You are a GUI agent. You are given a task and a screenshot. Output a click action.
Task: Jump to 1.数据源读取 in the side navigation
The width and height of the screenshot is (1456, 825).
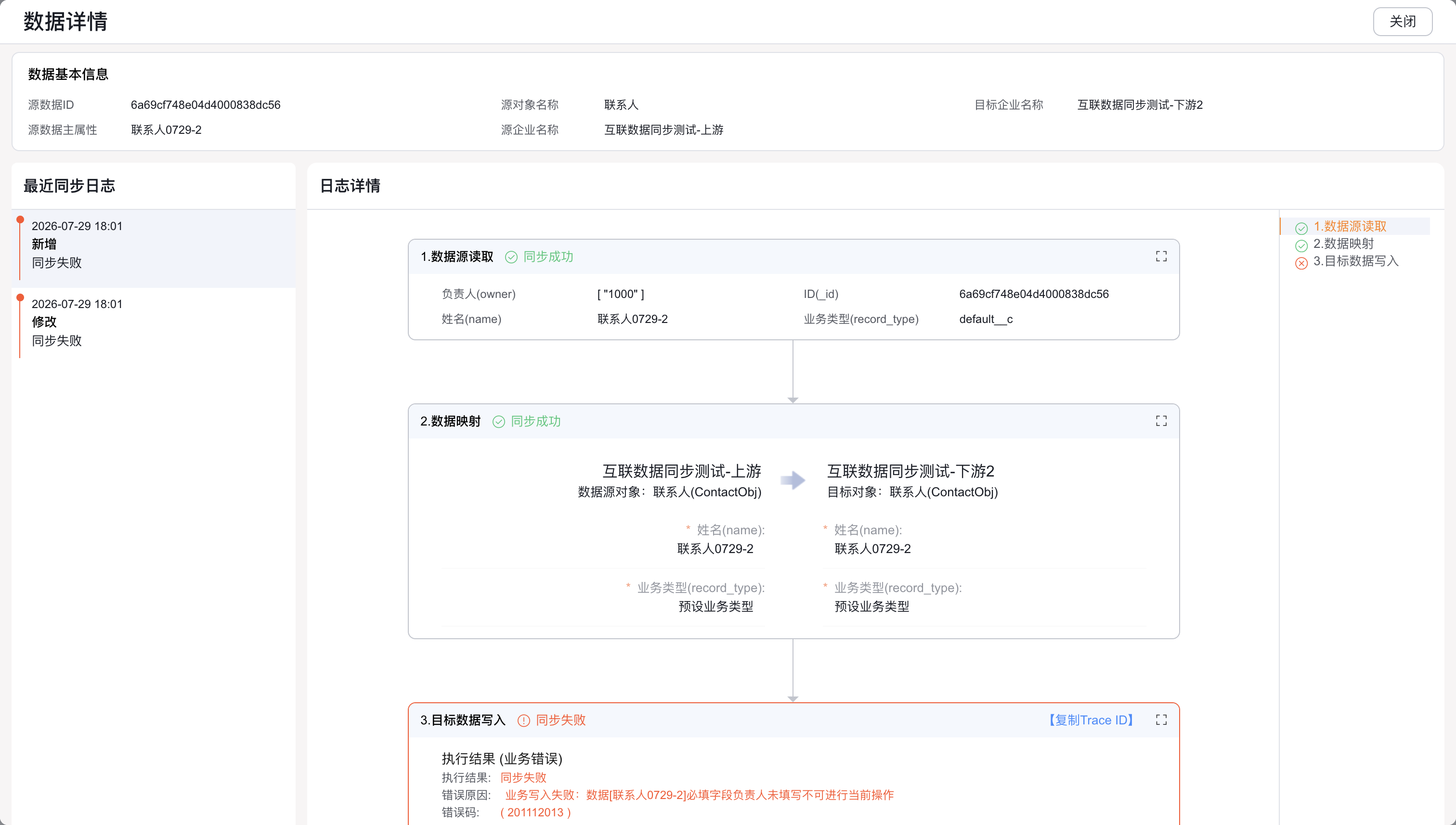tap(1350, 226)
